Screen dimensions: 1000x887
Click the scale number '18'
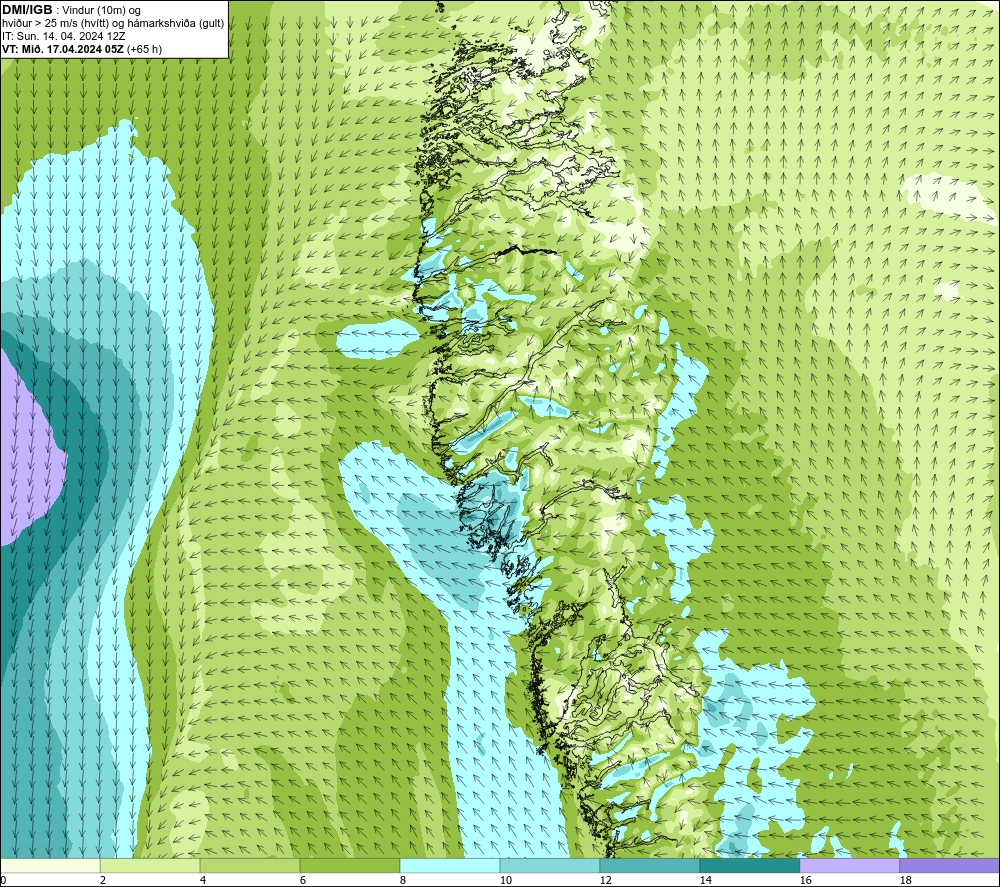click(x=905, y=880)
